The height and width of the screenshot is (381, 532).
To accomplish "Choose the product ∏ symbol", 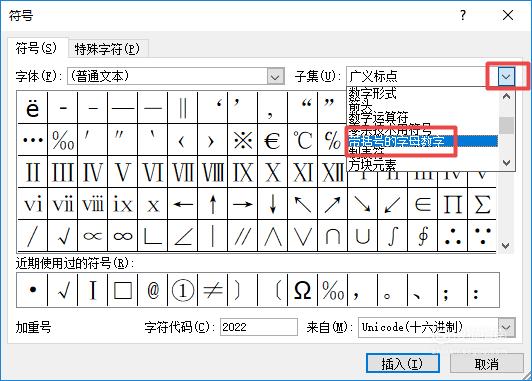I will 452,204.
